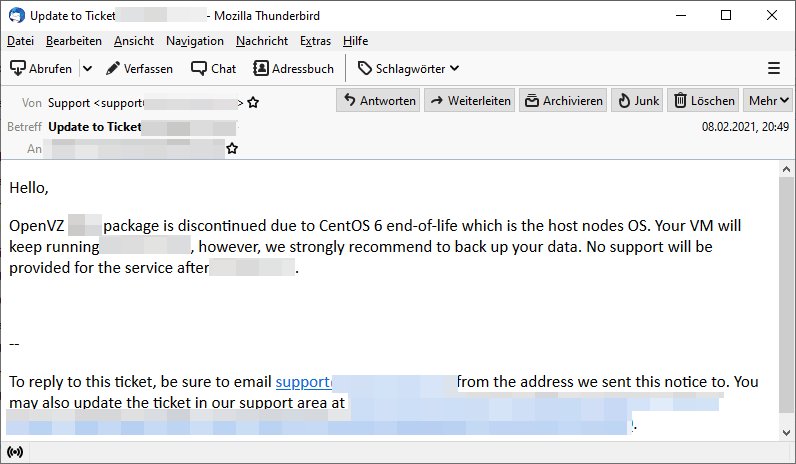Open the Hilfe menu
Viewport: 796px width, 464px height.
click(x=355, y=41)
